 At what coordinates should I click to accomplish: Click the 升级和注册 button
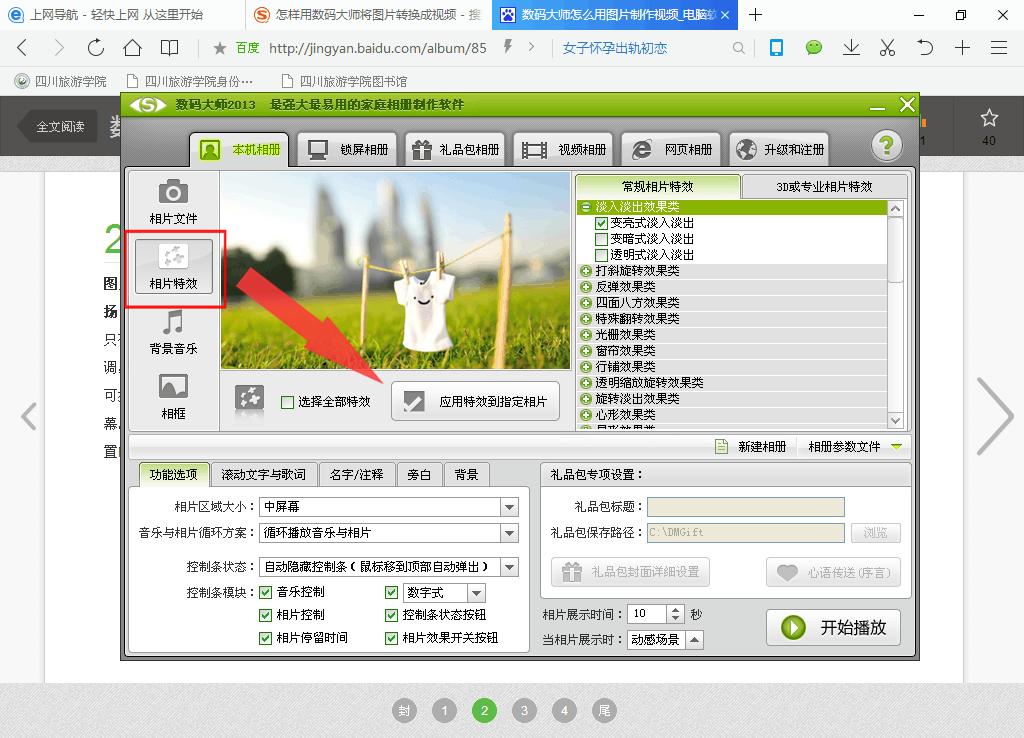coord(780,150)
